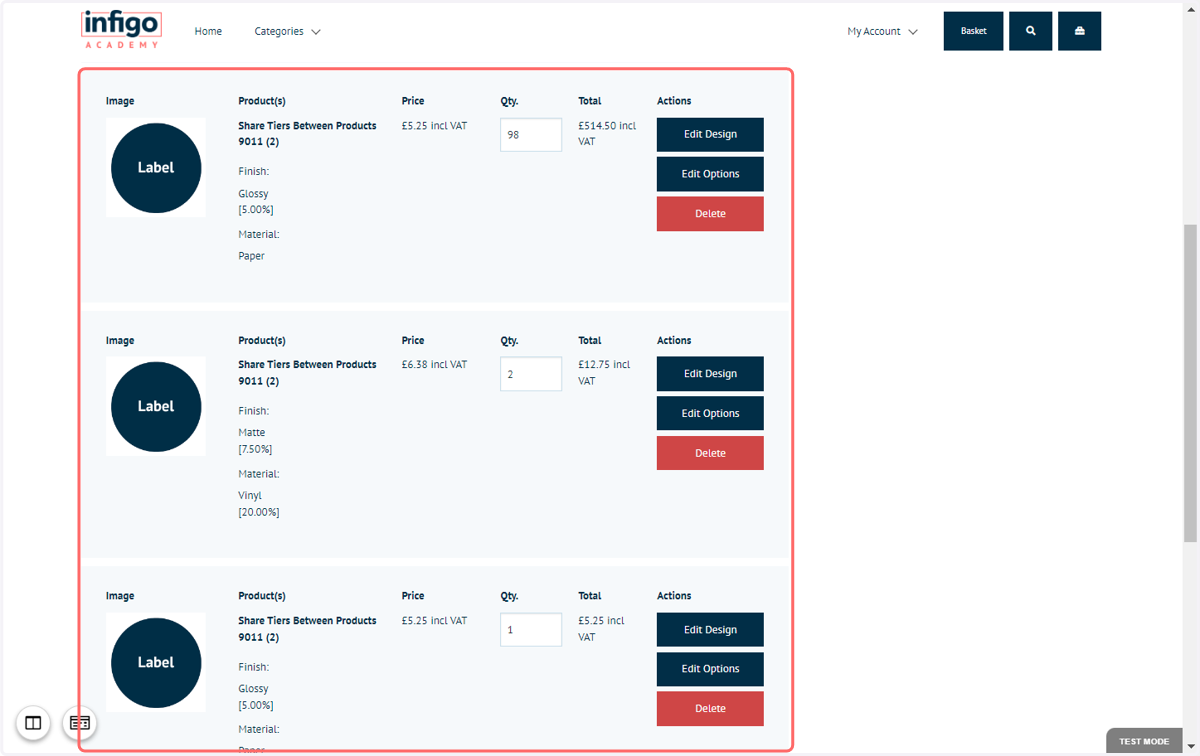Focus the quantity field showing 98
The width and height of the screenshot is (1200, 756).
(x=531, y=135)
